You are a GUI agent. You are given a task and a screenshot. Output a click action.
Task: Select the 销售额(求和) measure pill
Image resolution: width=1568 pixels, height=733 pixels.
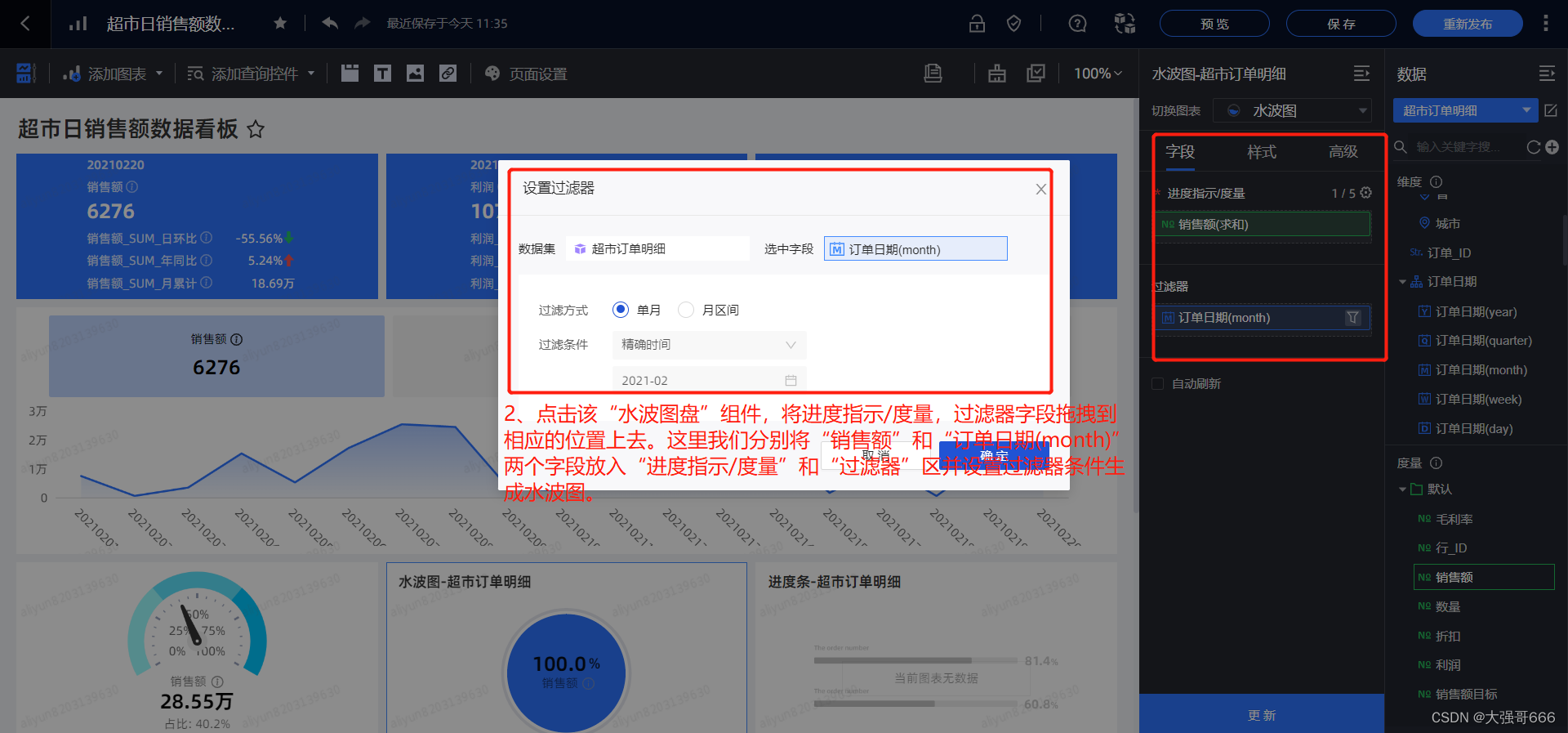click(x=1262, y=224)
